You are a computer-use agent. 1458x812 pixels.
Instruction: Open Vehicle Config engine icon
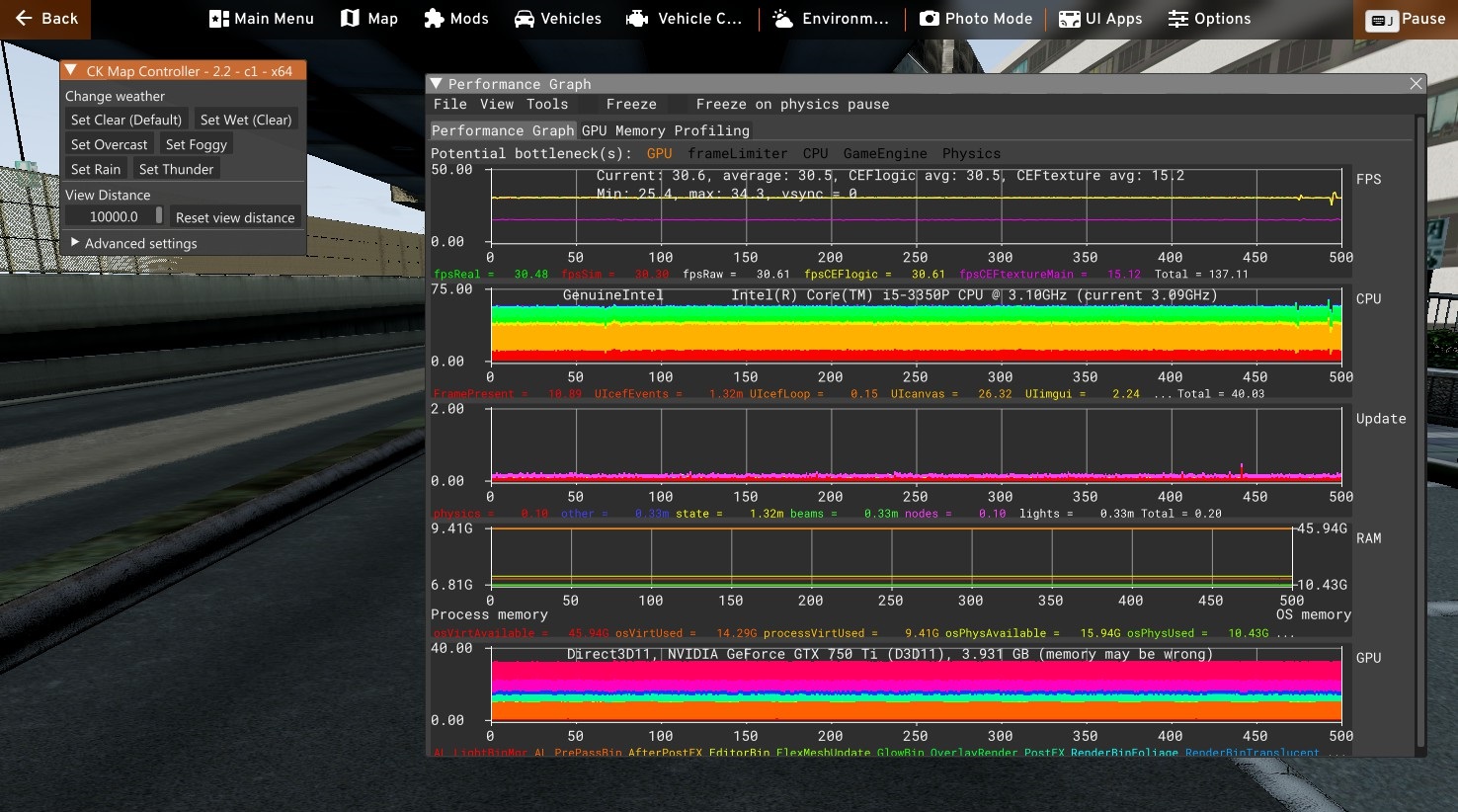coord(637,19)
